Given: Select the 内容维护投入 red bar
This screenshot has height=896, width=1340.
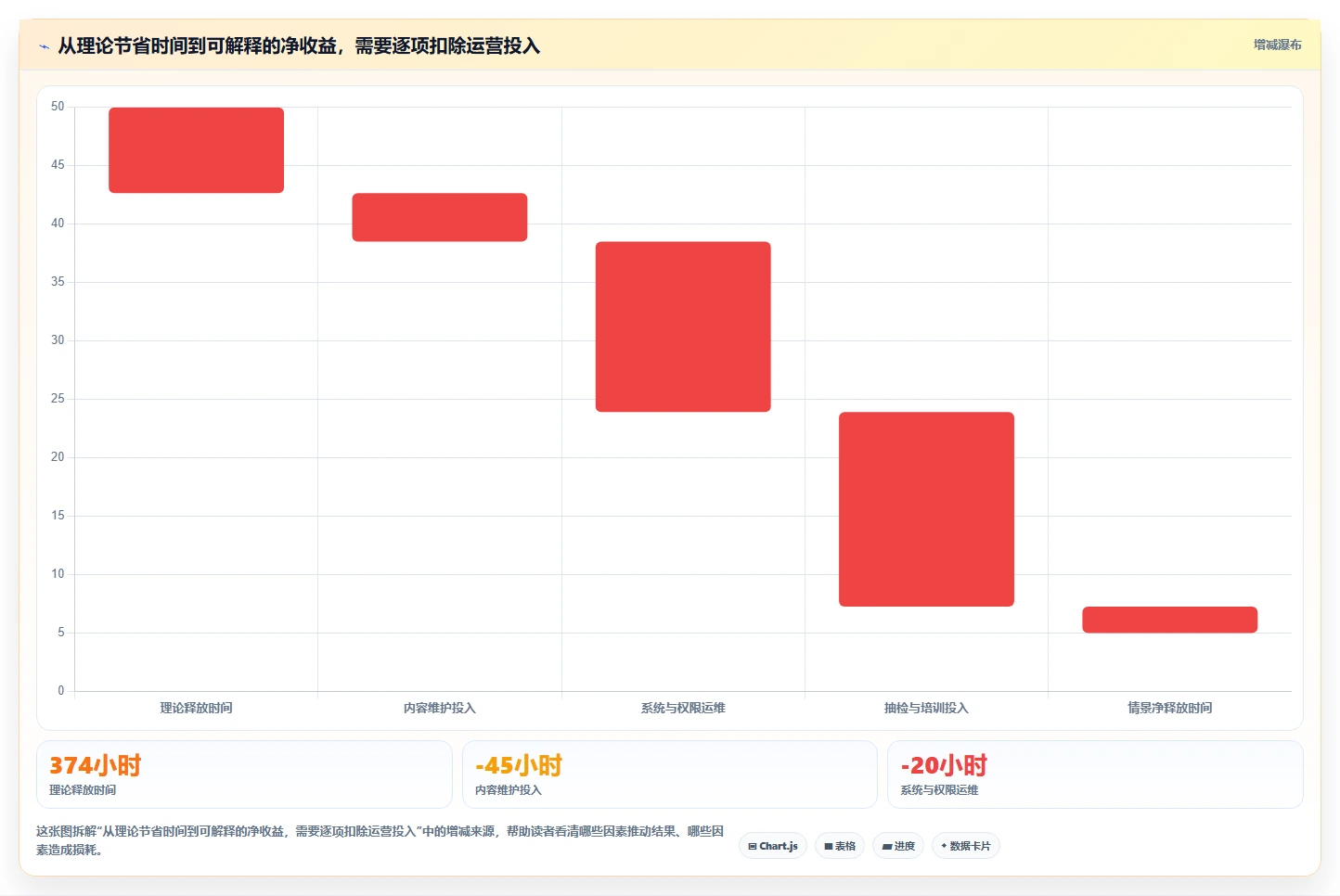Looking at the screenshot, I should (x=440, y=217).
